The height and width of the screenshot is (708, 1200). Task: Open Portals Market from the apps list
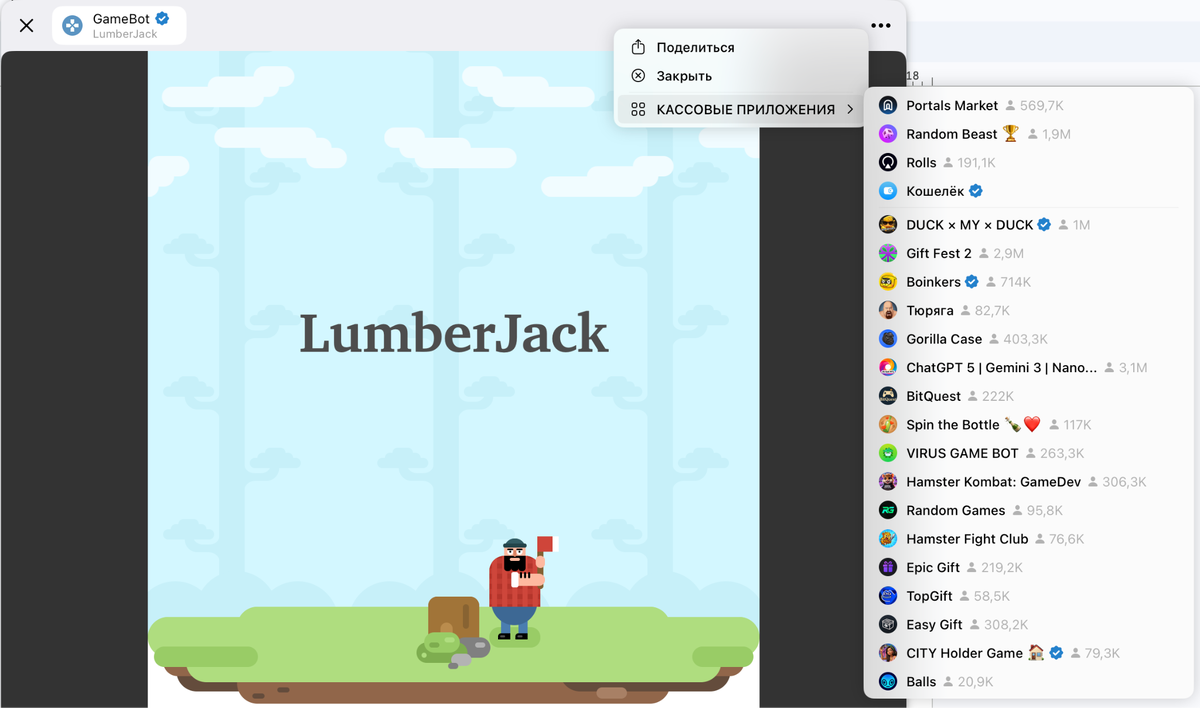point(1029,105)
